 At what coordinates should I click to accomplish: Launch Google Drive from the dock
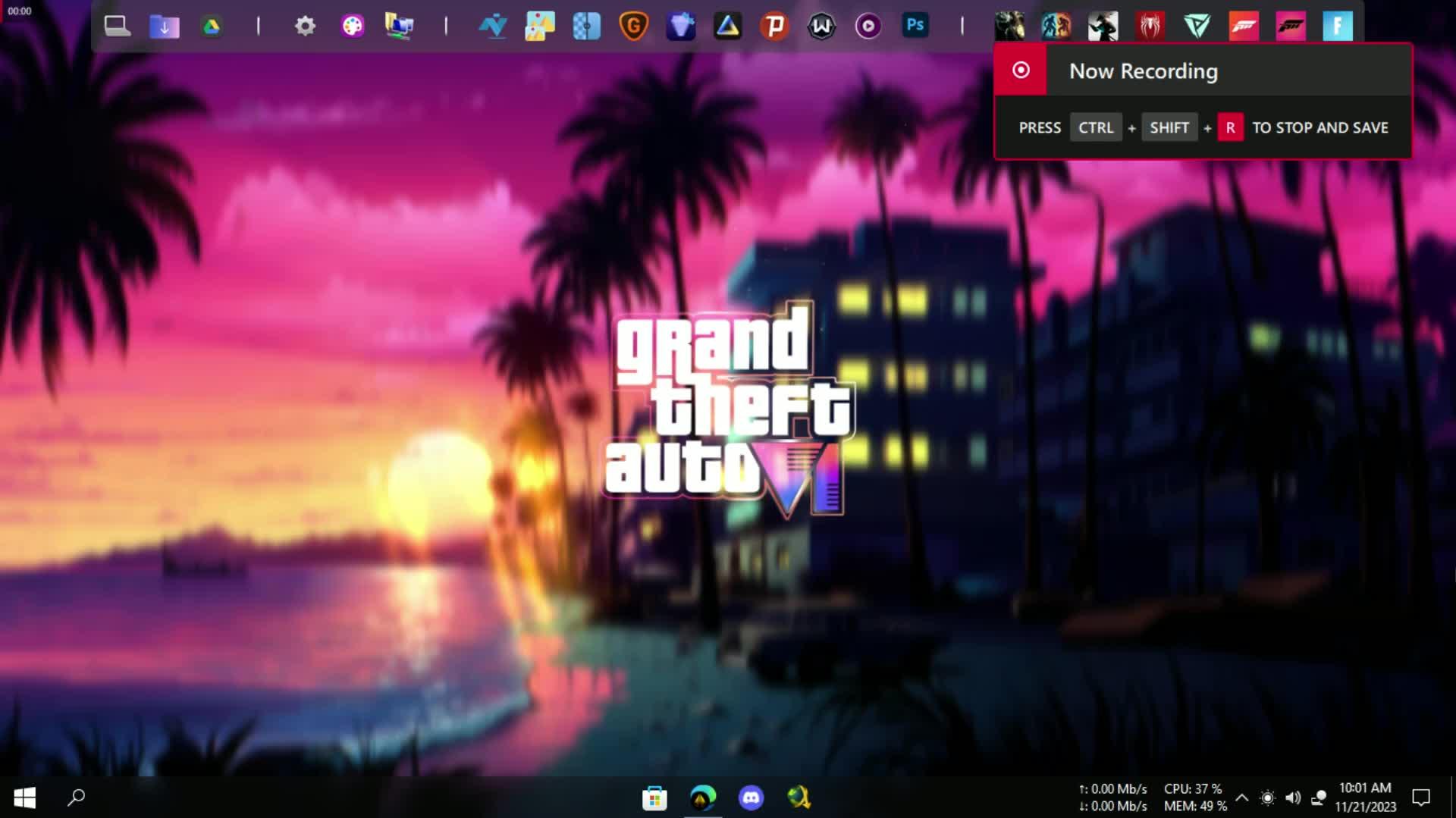212,27
